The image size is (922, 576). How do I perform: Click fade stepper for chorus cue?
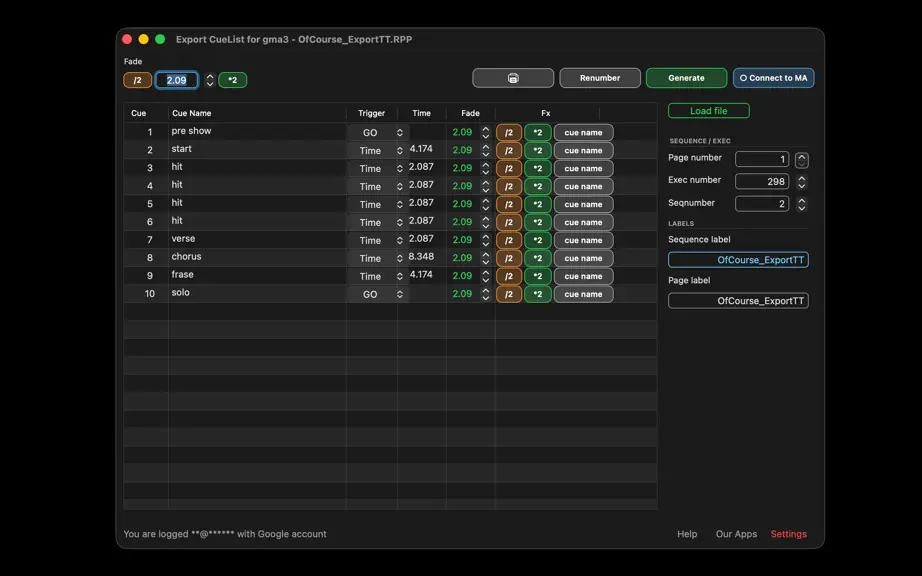click(x=486, y=258)
